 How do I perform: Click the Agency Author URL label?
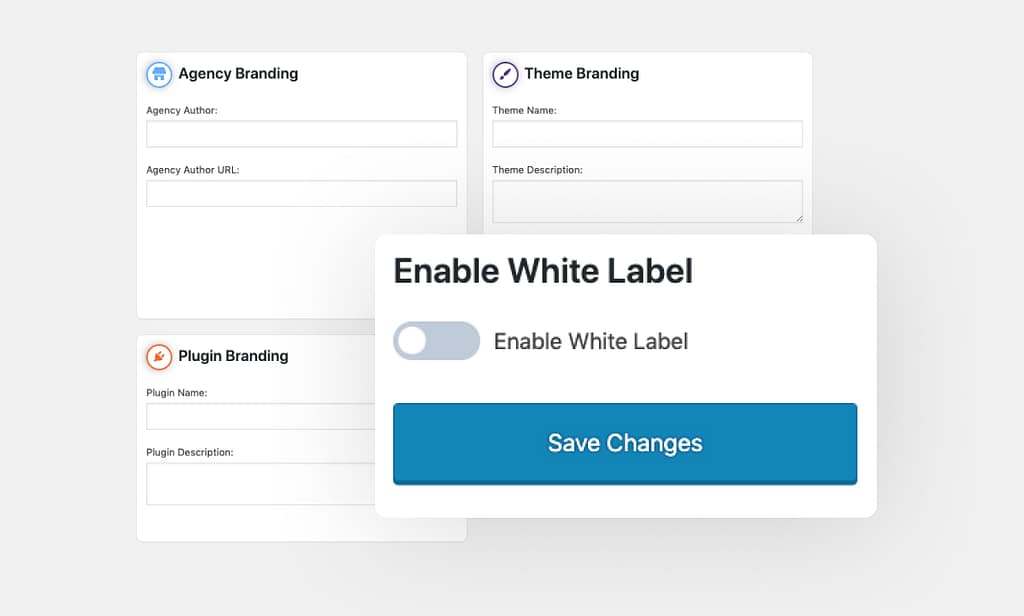pyautogui.click(x=191, y=169)
